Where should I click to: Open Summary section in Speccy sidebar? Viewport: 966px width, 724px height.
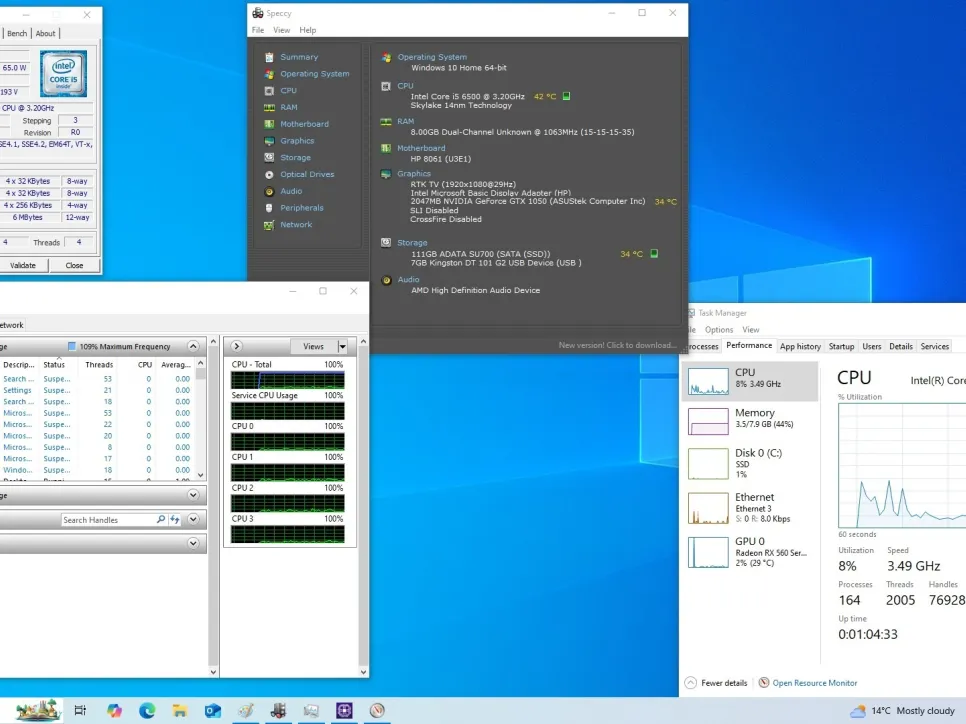pyautogui.click(x=299, y=57)
